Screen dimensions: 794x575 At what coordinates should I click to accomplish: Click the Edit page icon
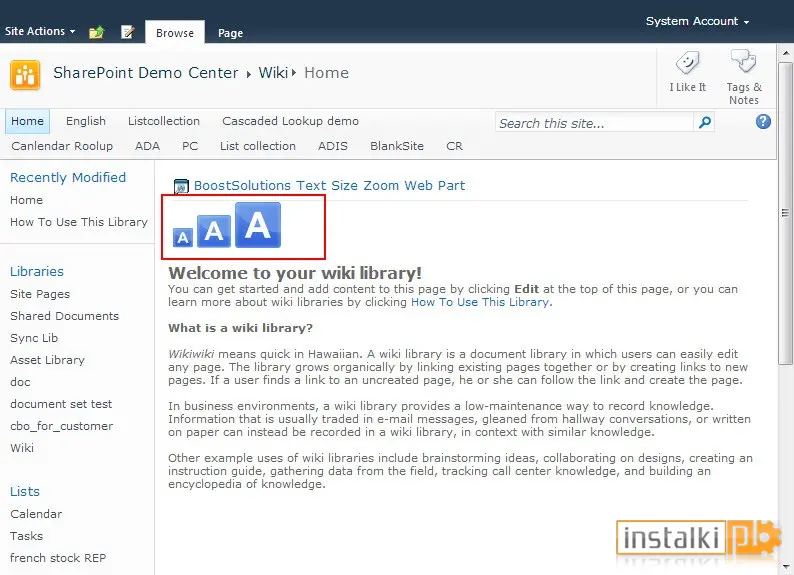[x=128, y=32]
